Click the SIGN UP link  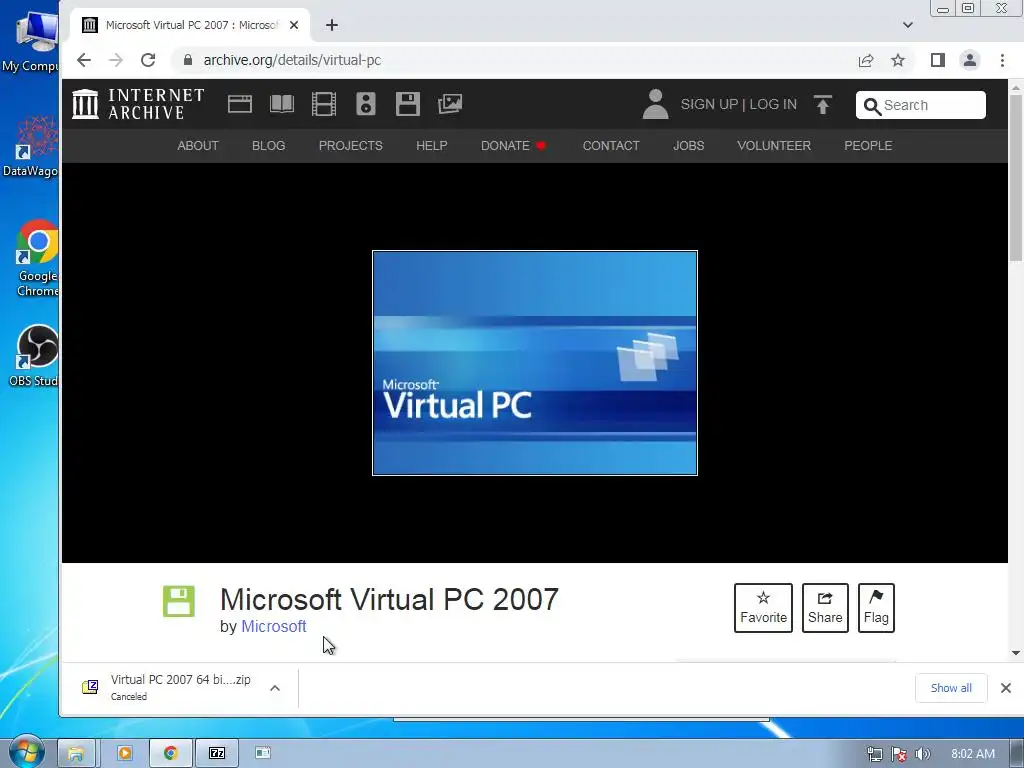[x=709, y=104]
